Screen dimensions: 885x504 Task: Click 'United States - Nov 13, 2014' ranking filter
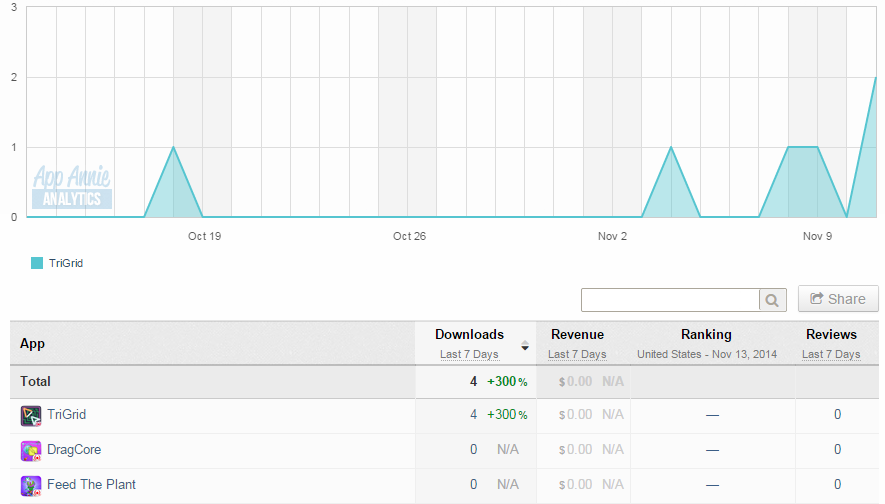(x=707, y=354)
